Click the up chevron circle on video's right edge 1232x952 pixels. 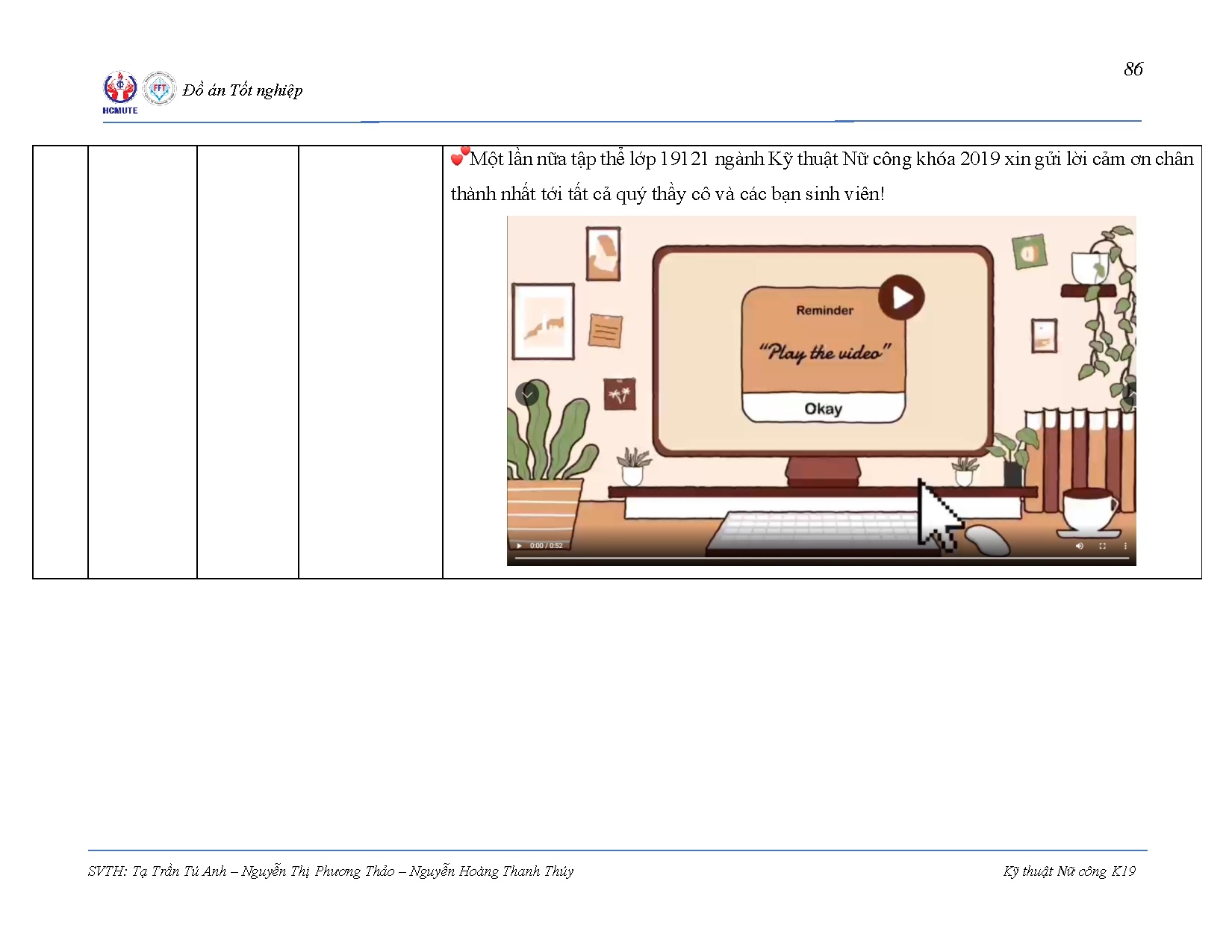point(1130,393)
